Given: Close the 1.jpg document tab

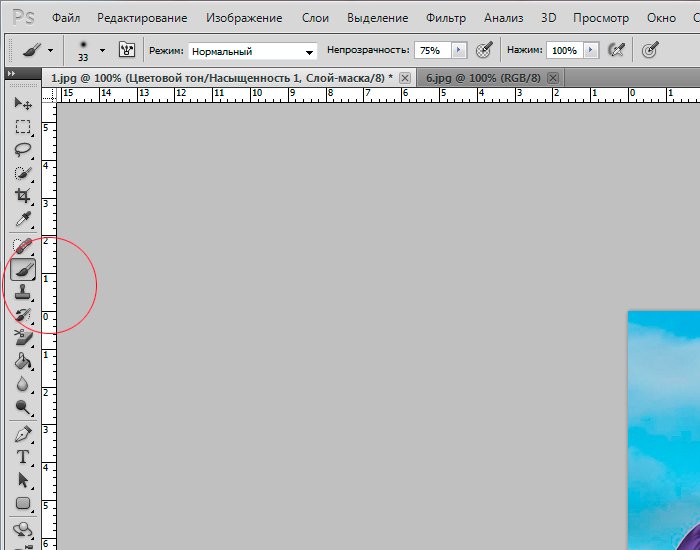Looking at the screenshot, I should point(404,78).
